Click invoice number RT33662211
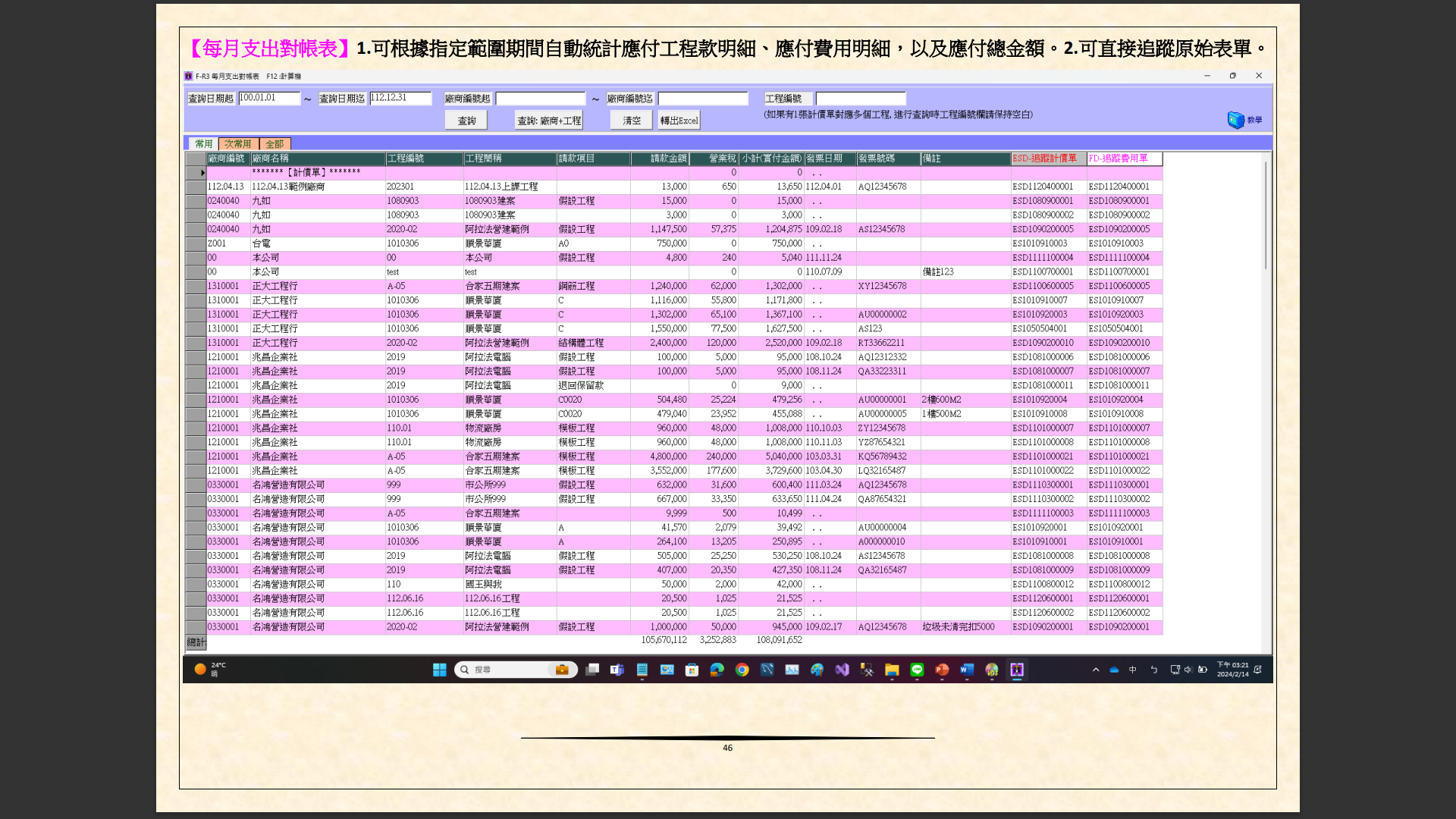The width and height of the screenshot is (1456, 819). [881, 343]
